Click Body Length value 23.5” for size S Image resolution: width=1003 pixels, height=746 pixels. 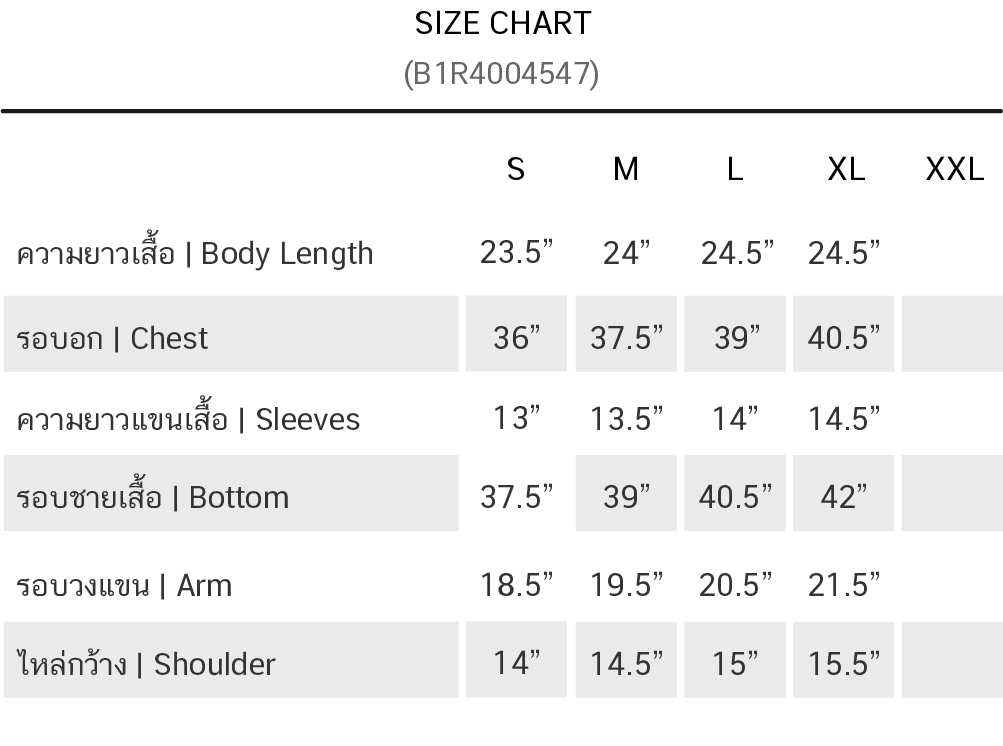[x=516, y=253]
